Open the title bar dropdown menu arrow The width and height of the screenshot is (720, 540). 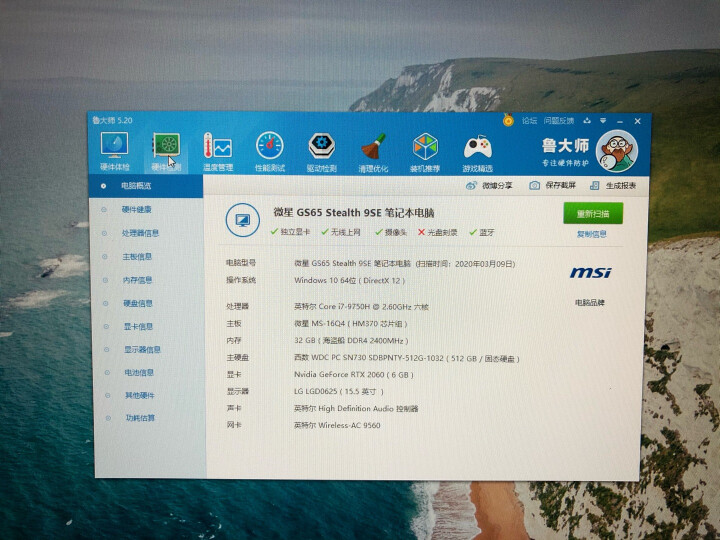tap(603, 121)
